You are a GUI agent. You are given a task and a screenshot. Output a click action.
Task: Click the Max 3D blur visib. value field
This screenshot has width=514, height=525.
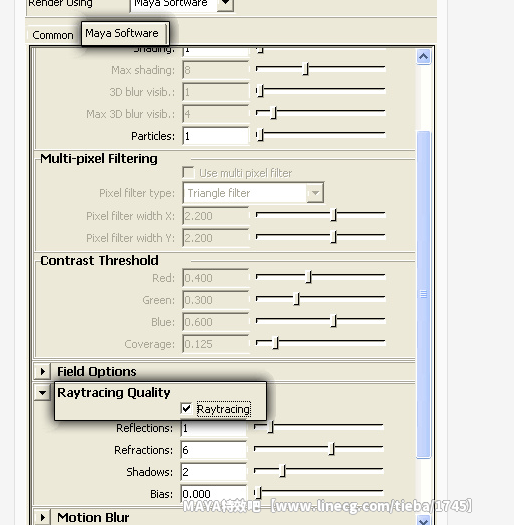coord(216,114)
